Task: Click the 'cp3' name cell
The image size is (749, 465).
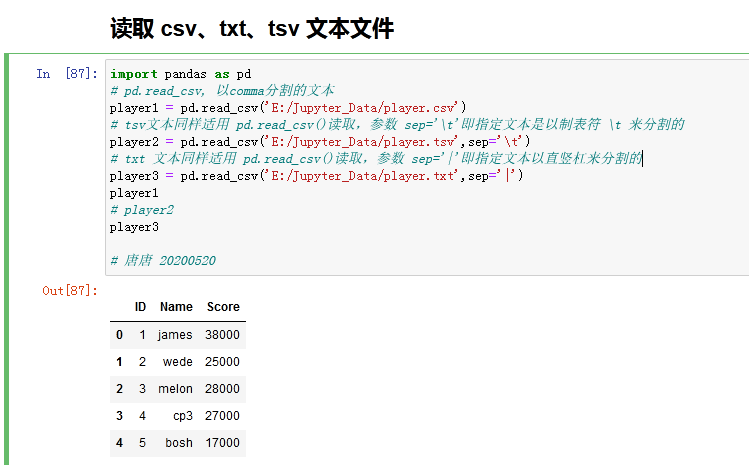Action: (x=183, y=416)
